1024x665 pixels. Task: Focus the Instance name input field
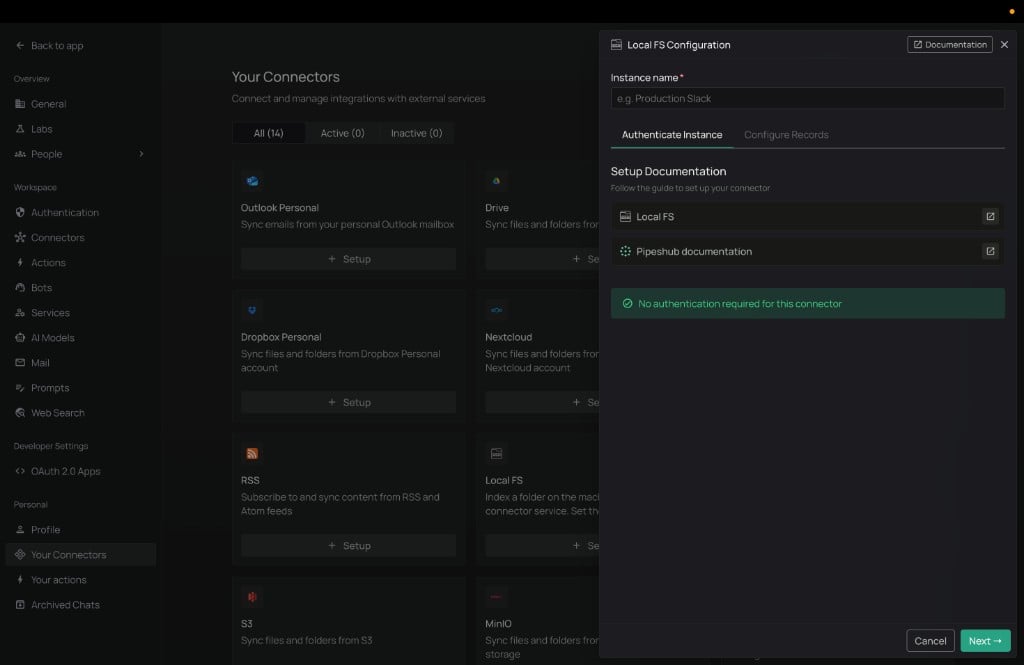pyautogui.click(x=807, y=99)
